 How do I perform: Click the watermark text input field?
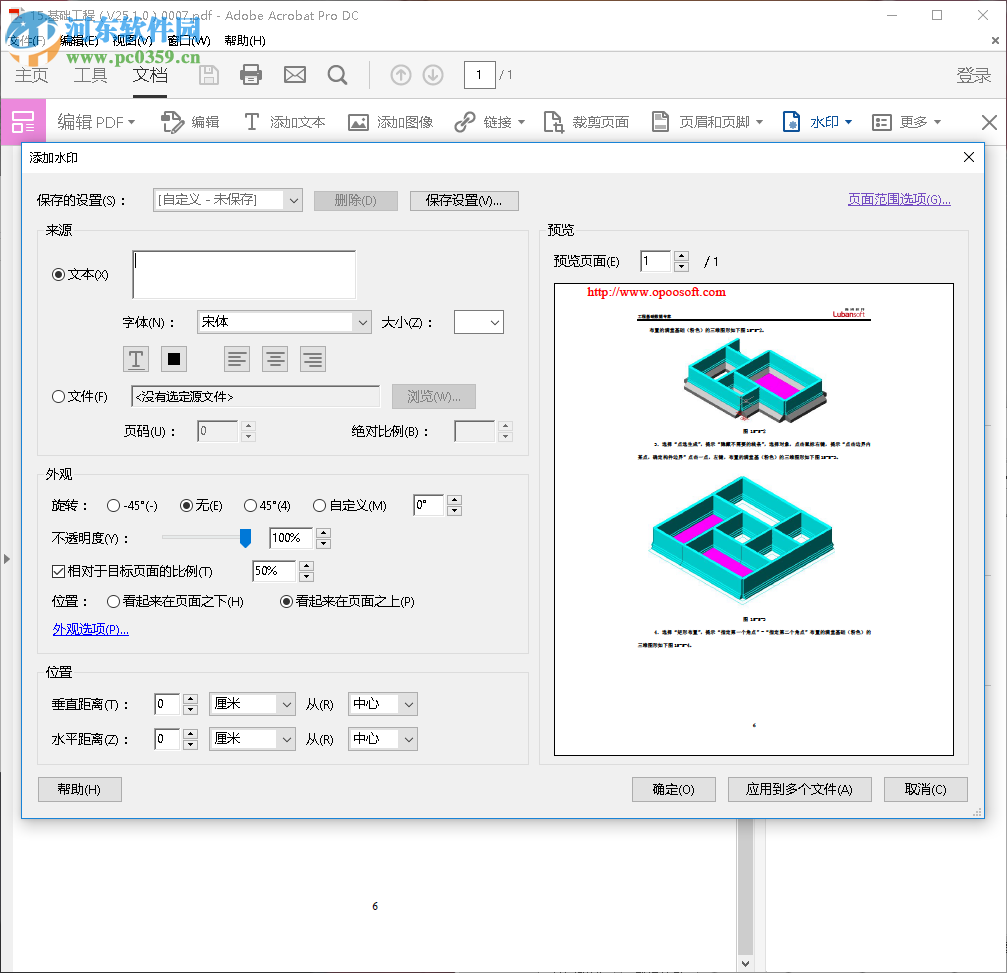(244, 274)
